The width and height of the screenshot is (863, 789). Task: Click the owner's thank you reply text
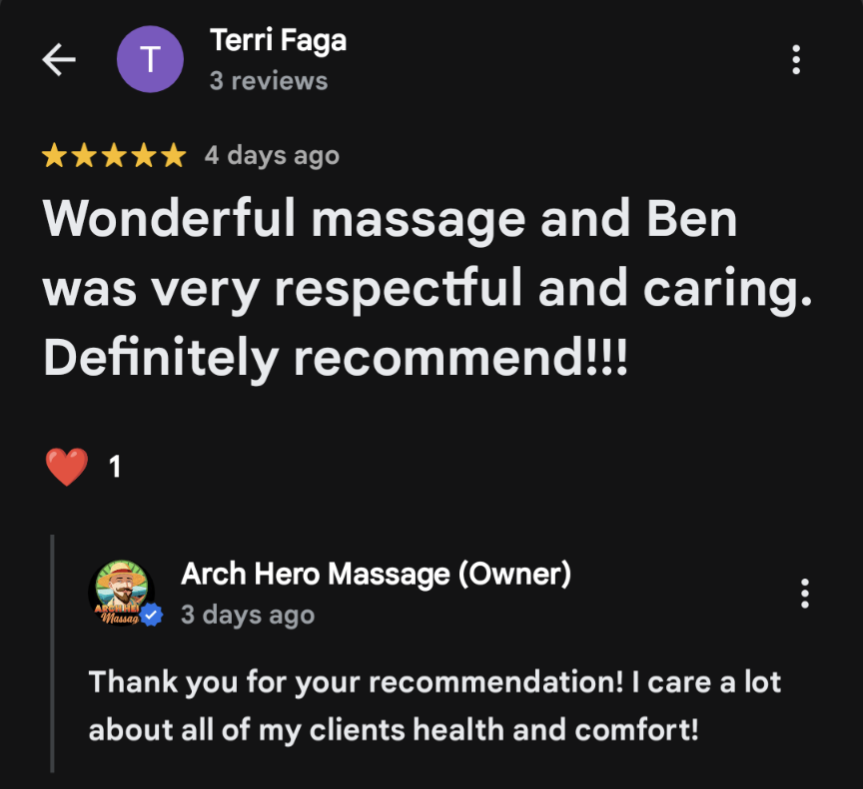[435, 706]
